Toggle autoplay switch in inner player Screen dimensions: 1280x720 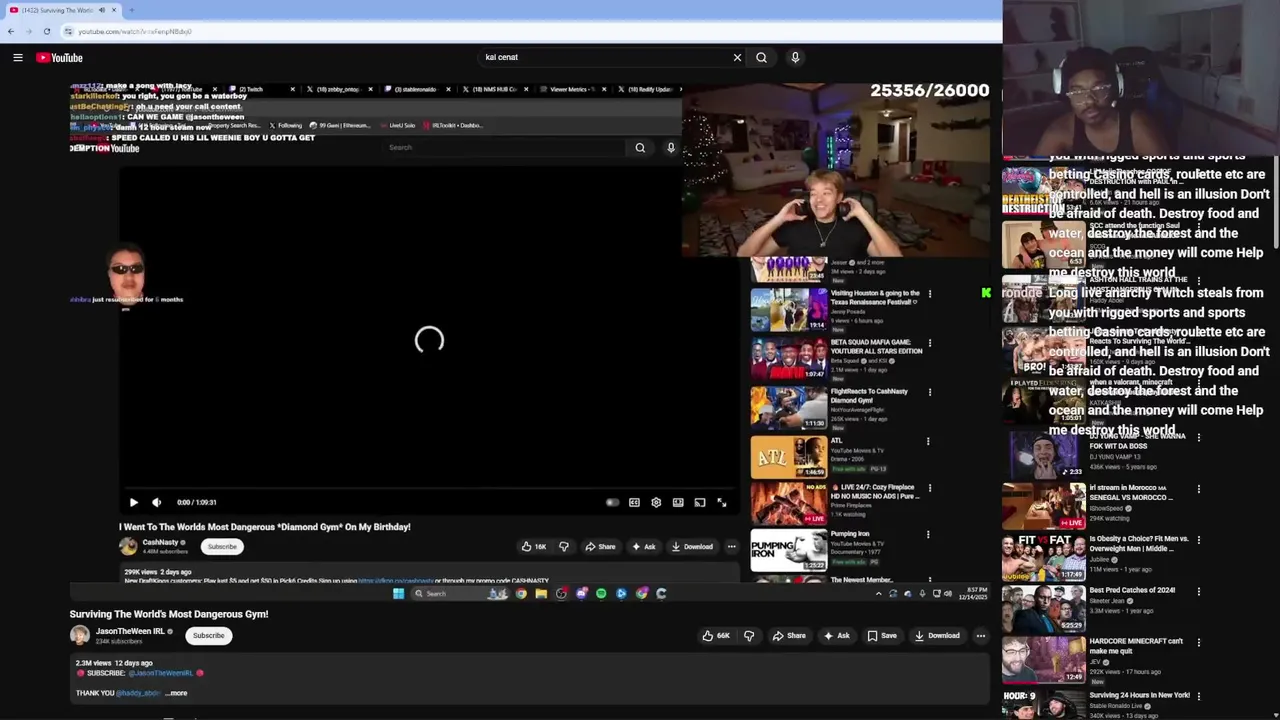pyautogui.click(x=612, y=503)
